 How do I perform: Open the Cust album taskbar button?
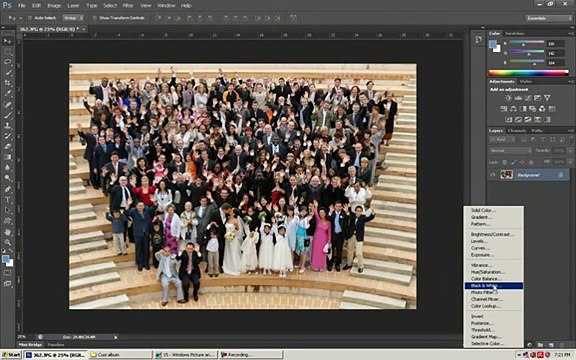(x=119, y=355)
